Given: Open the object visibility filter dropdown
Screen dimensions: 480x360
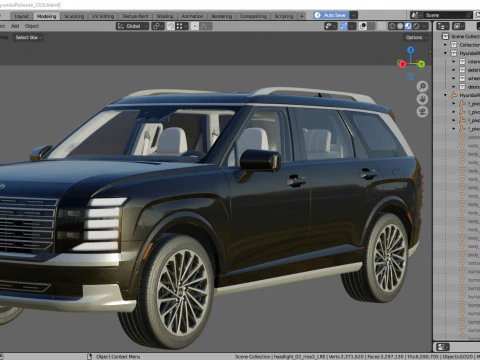Looking at the screenshot, I should pyautogui.click(x=331, y=26).
